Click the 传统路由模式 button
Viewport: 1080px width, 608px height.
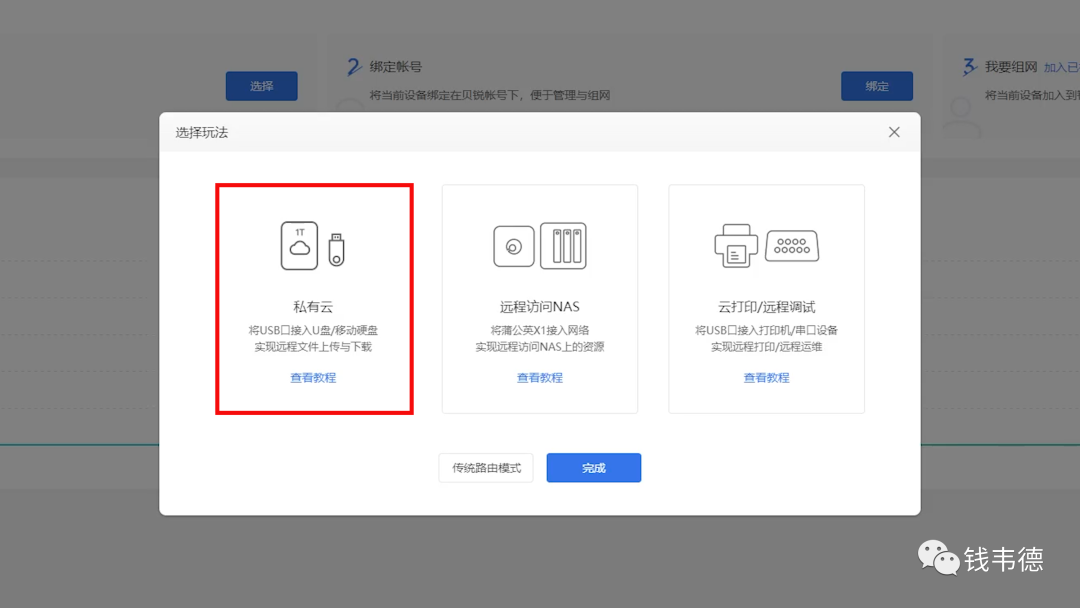click(x=486, y=468)
